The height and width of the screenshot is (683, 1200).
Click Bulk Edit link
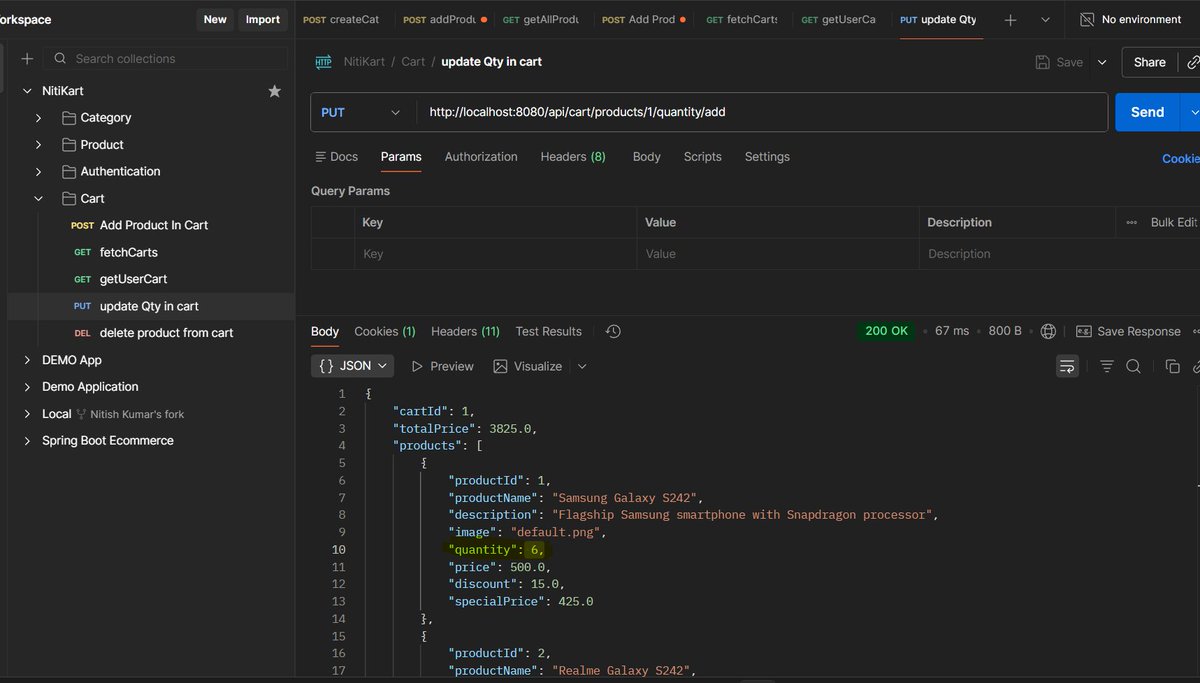click(x=1174, y=223)
